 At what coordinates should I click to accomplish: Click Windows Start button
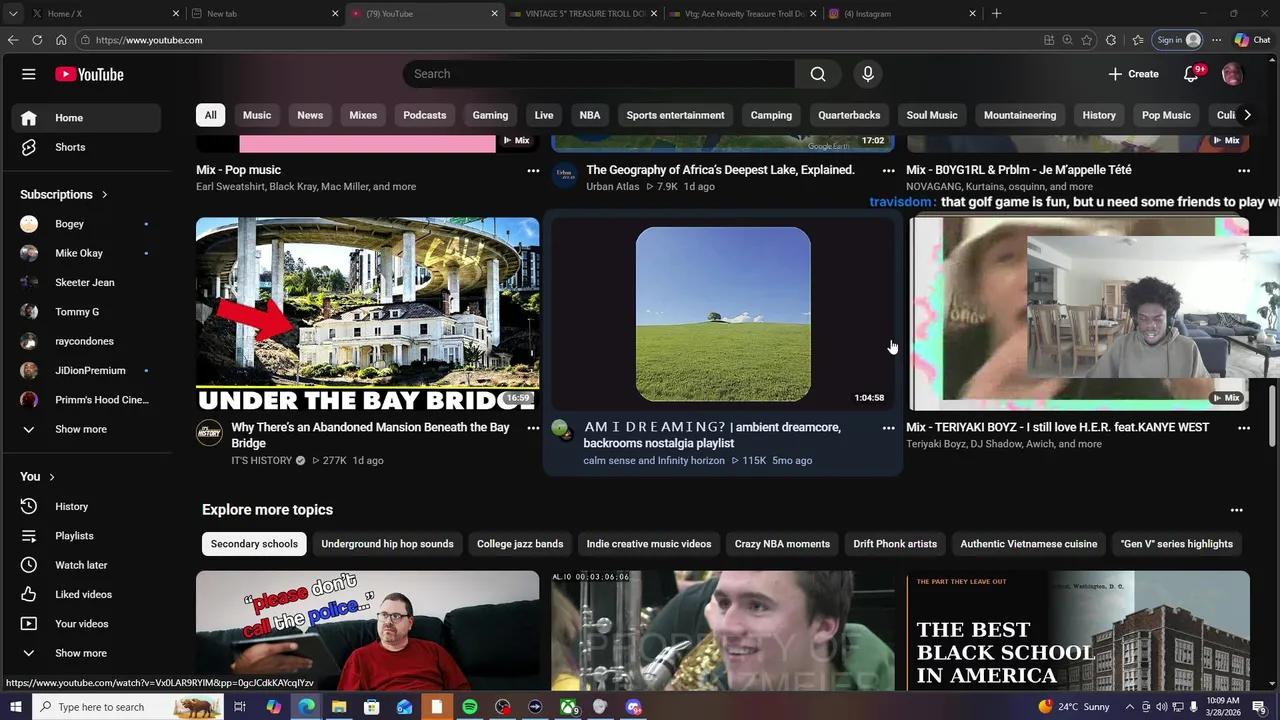[15, 707]
